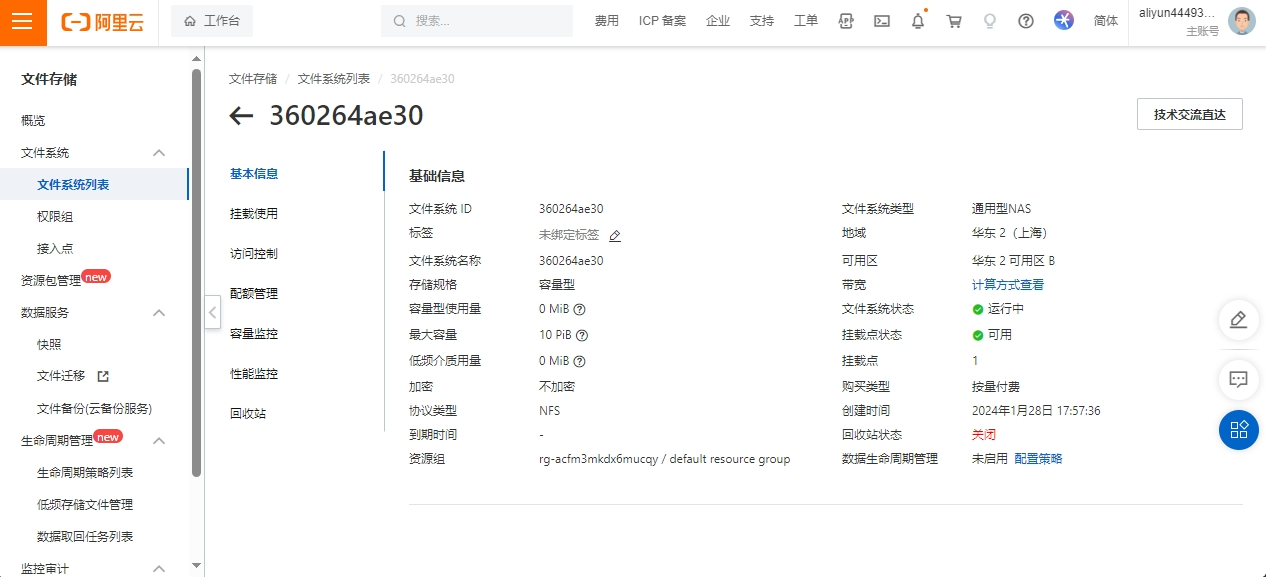Collapse the 文件系统 sidebar section
Image resolution: width=1266 pixels, height=577 pixels.
pyautogui.click(x=158, y=153)
